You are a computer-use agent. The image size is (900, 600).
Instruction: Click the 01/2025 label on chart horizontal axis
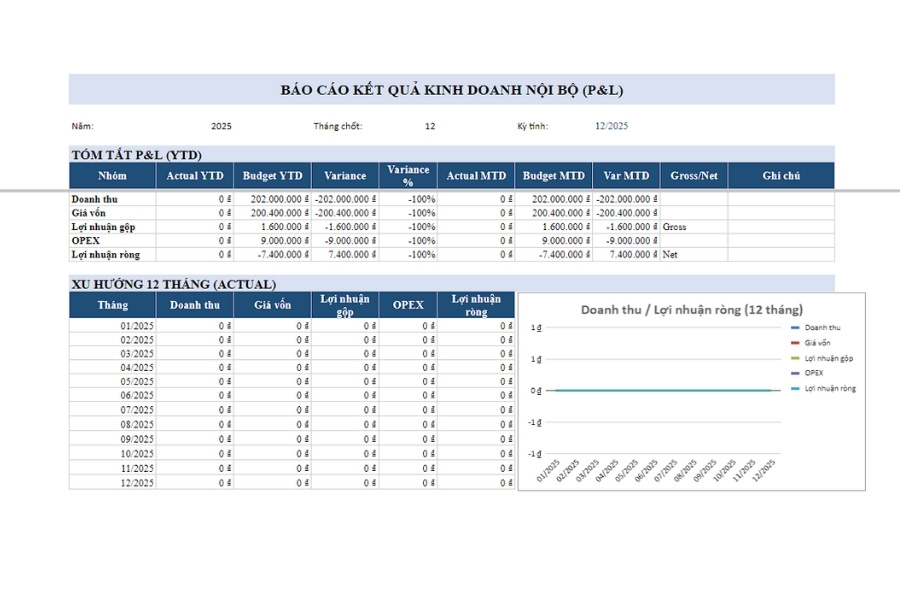coord(548,470)
